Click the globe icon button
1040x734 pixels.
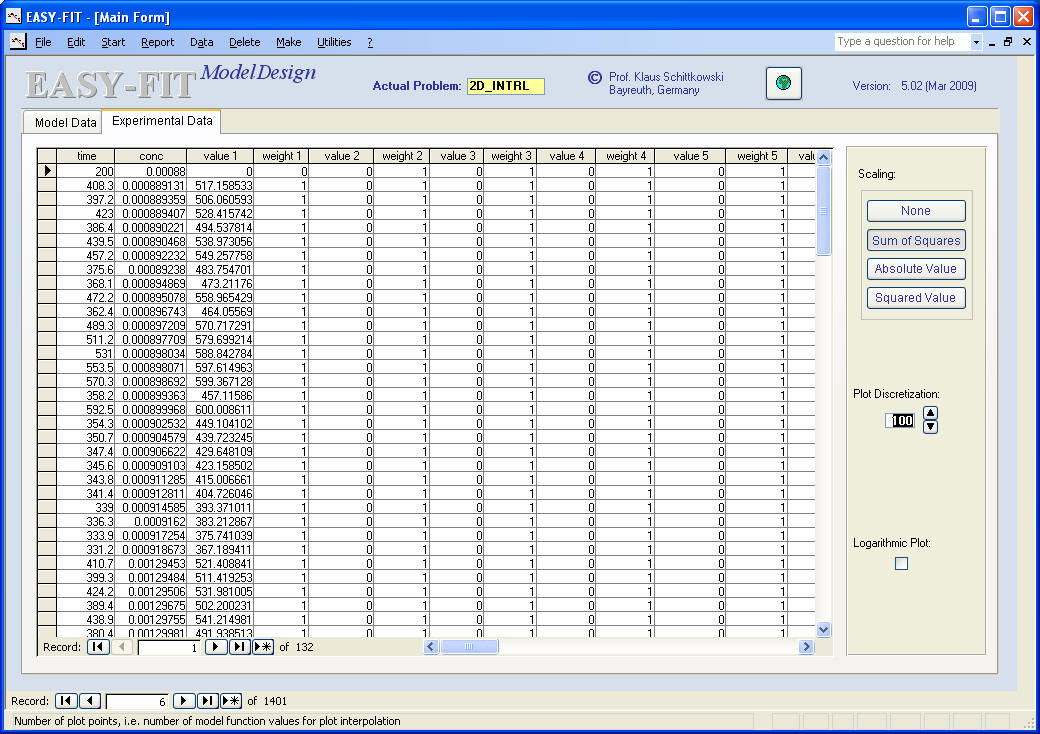pos(784,84)
